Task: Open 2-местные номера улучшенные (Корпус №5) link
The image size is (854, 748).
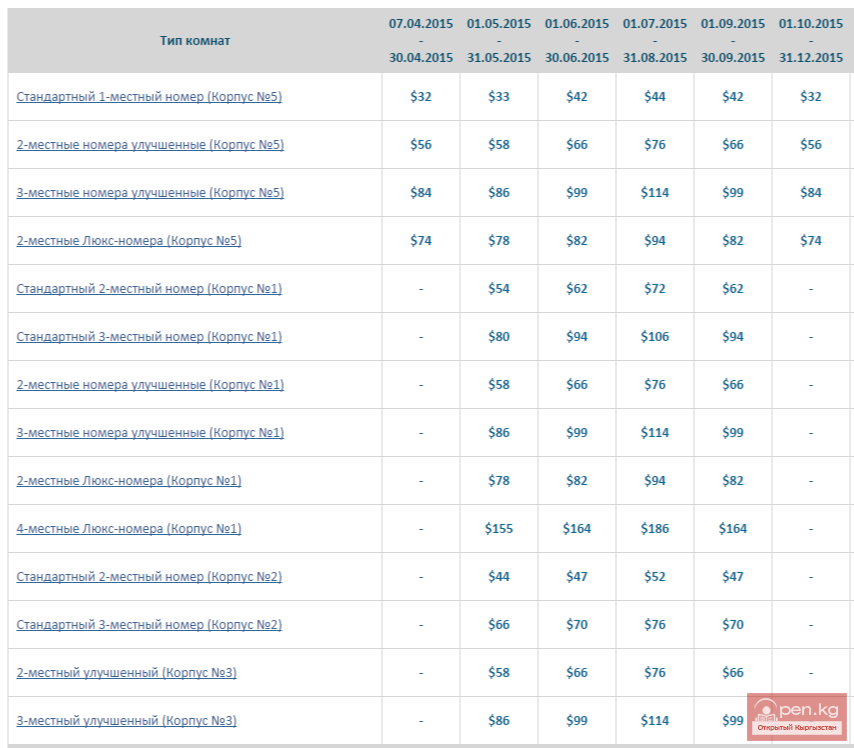Action: pyautogui.click(x=150, y=145)
